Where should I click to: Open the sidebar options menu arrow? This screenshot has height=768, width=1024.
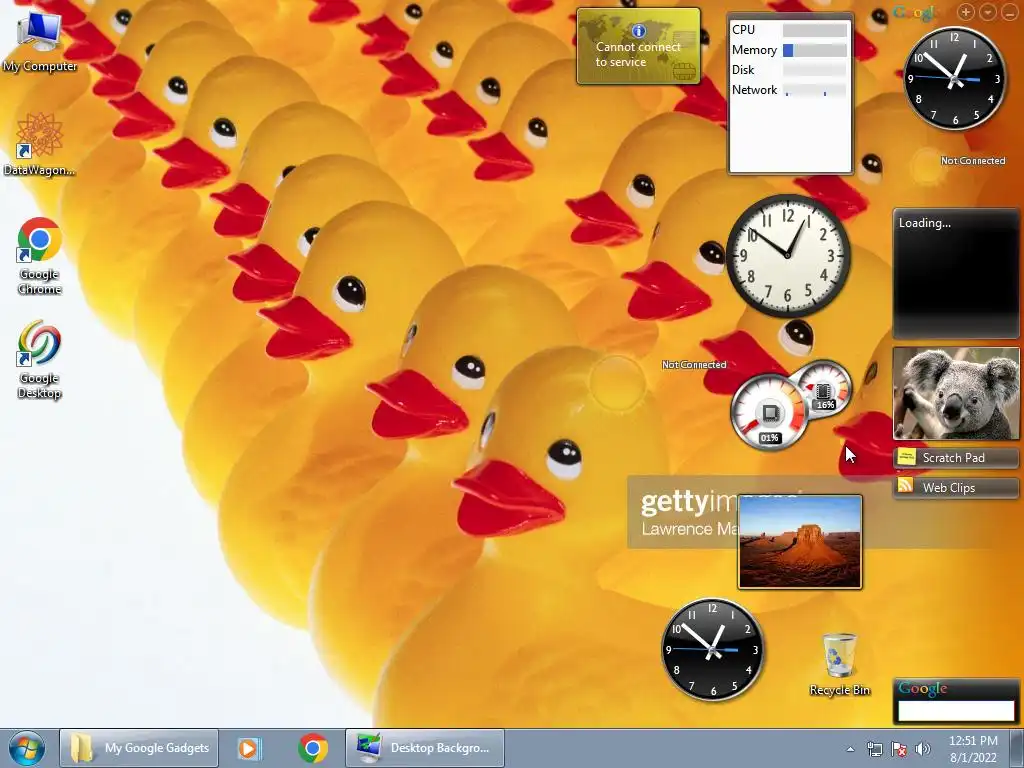[x=987, y=12]
